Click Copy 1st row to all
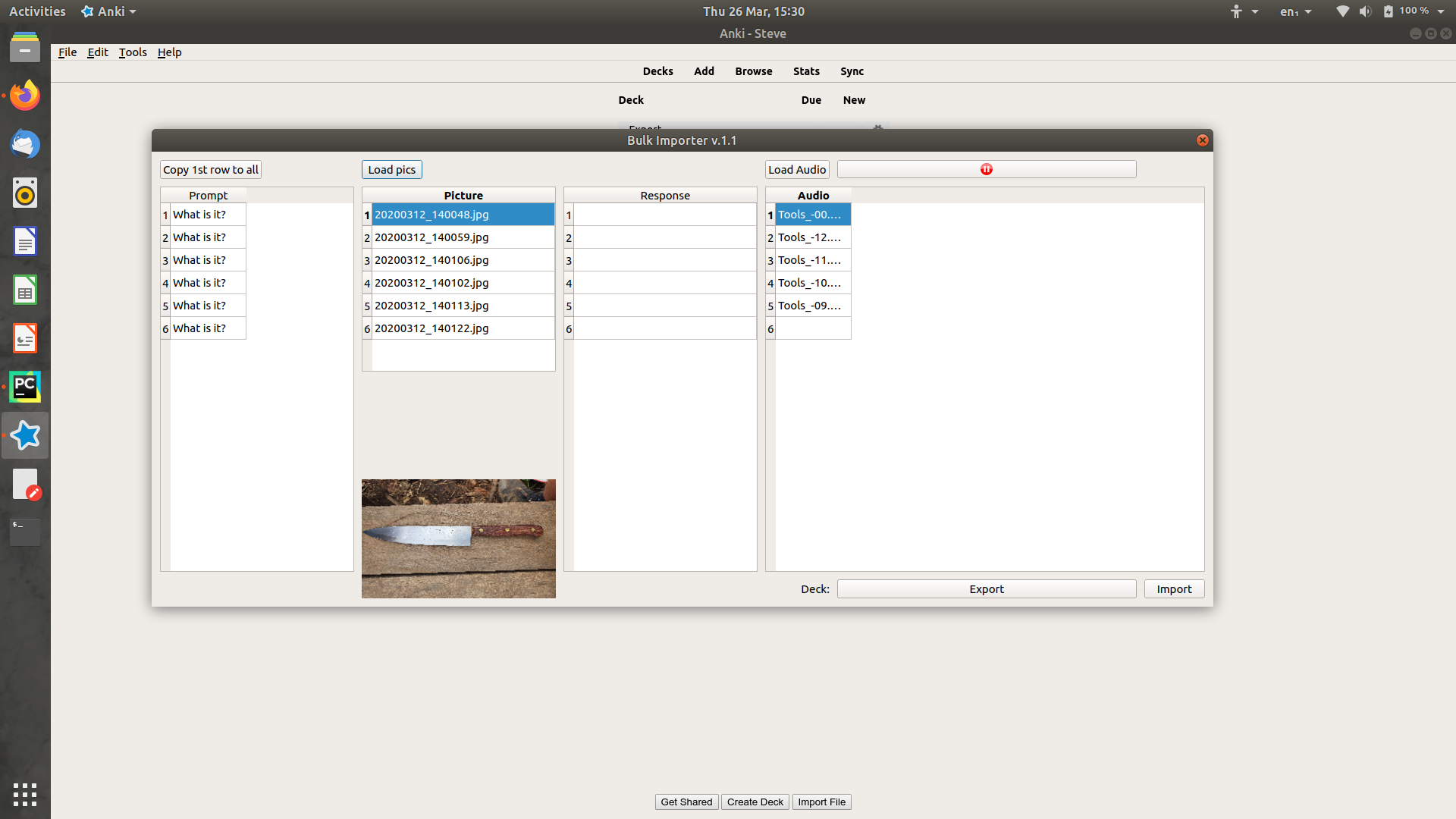 click(x=211, y=170)
